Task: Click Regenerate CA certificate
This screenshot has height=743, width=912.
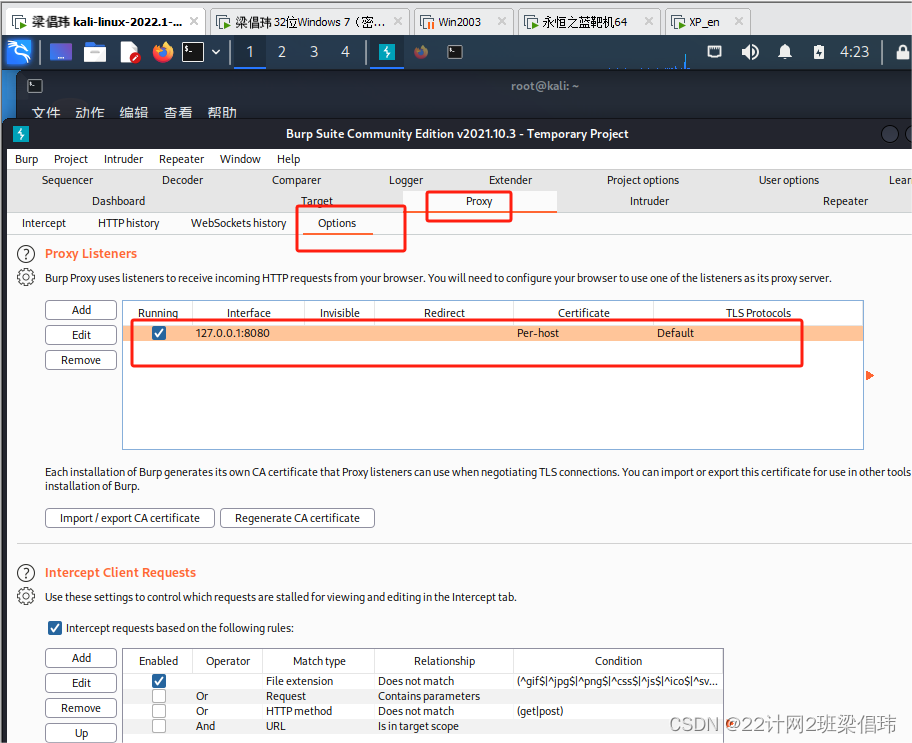Action: click(297, 518)
